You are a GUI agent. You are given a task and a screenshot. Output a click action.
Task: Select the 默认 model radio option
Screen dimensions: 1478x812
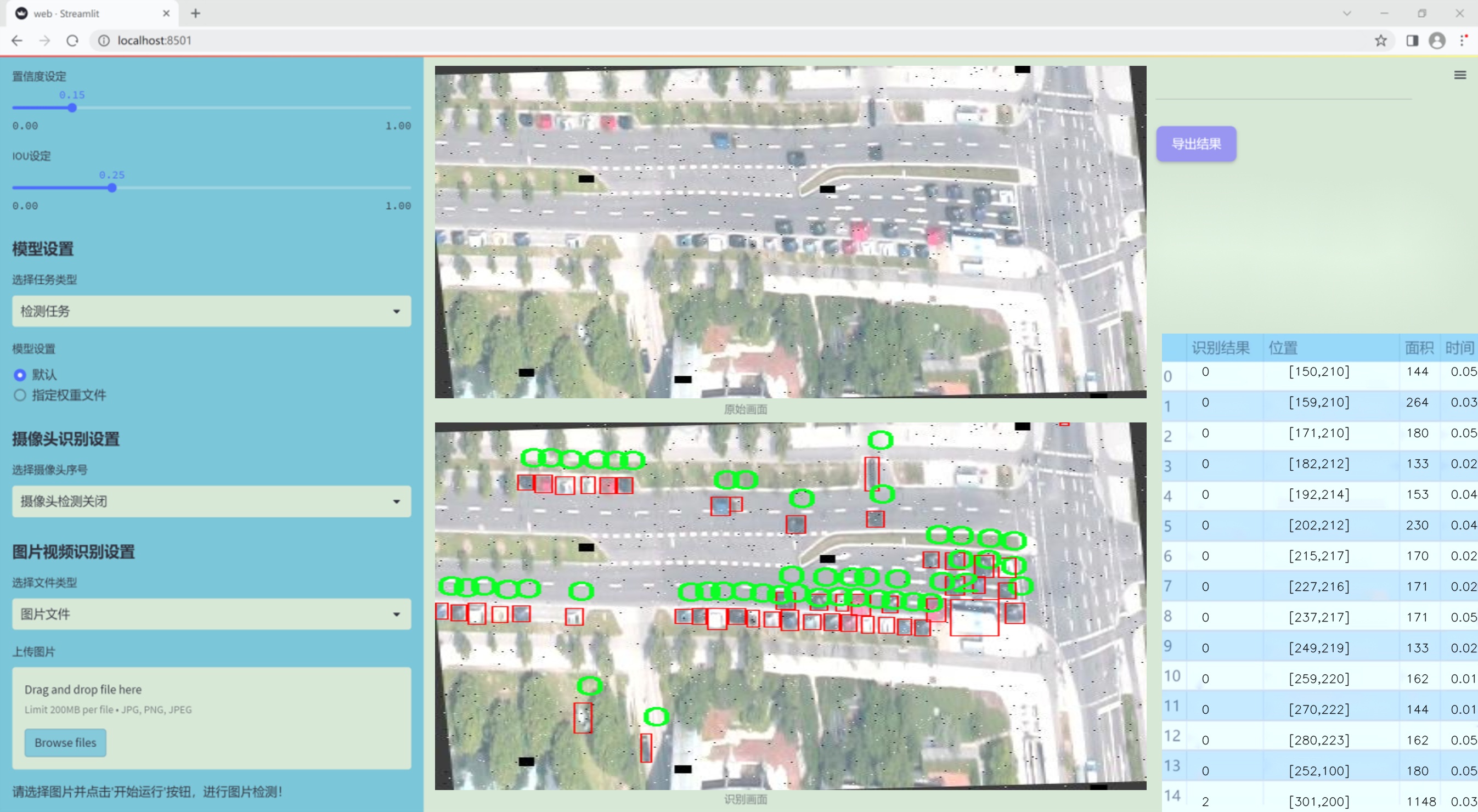point(20,375)
